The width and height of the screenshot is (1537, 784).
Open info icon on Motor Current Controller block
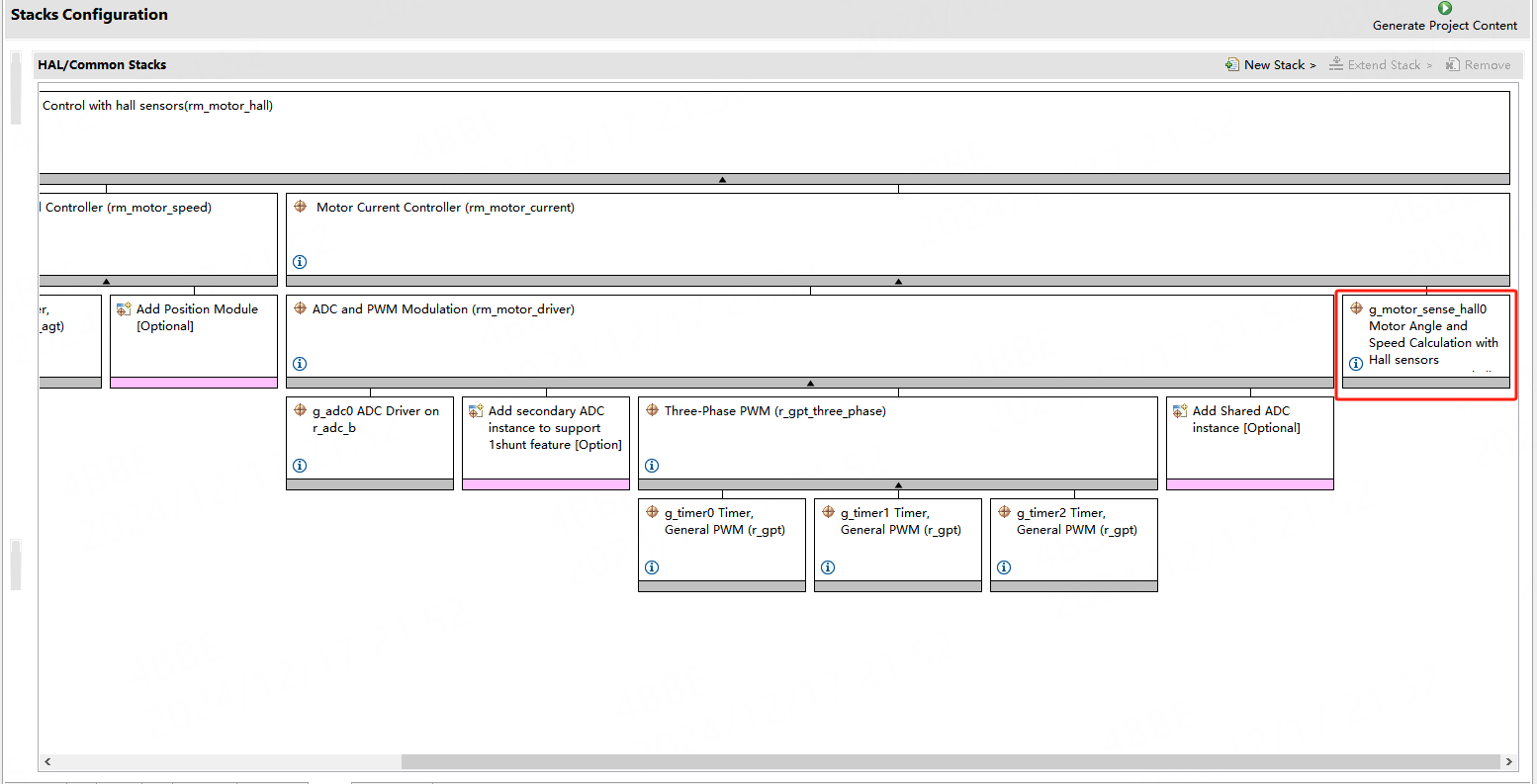(x=300, y=262)
